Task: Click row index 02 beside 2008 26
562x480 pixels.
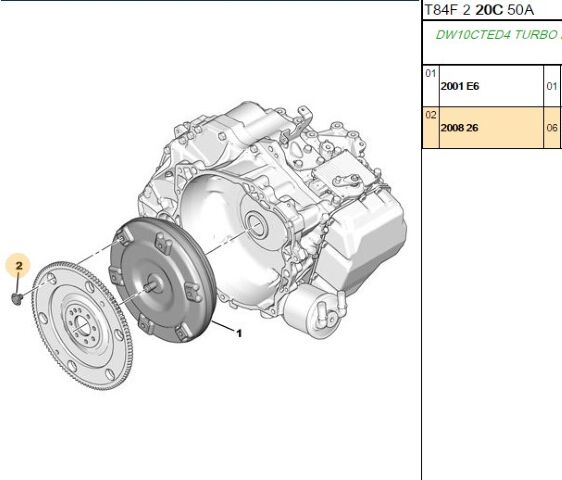Action: click(x=431, y=115)
